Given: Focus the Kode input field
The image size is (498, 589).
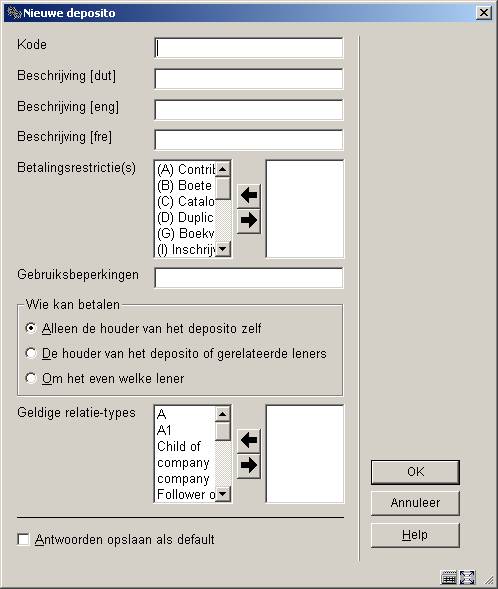Looking at the screenshot, I should tap(249, 48).
